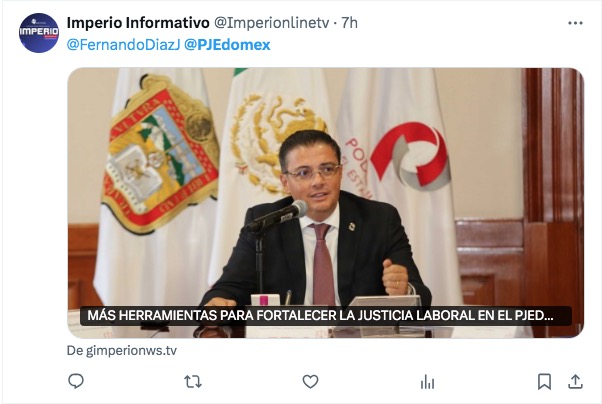The image size is (602, 404).
Task: Click the microphone in the card photo
Action: click(x=277, y=216)
